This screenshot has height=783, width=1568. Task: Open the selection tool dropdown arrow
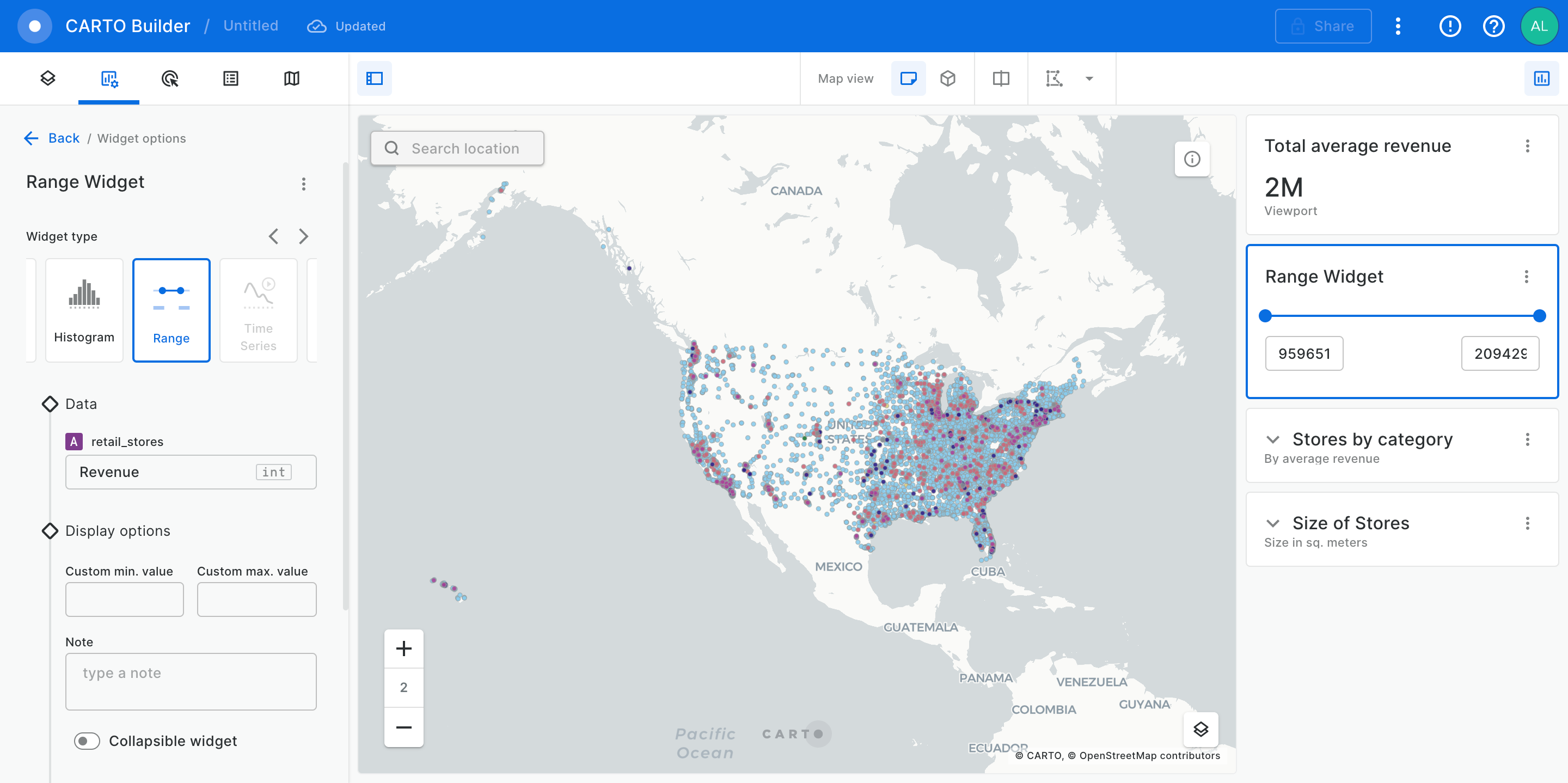click(x=1089, y=78)
